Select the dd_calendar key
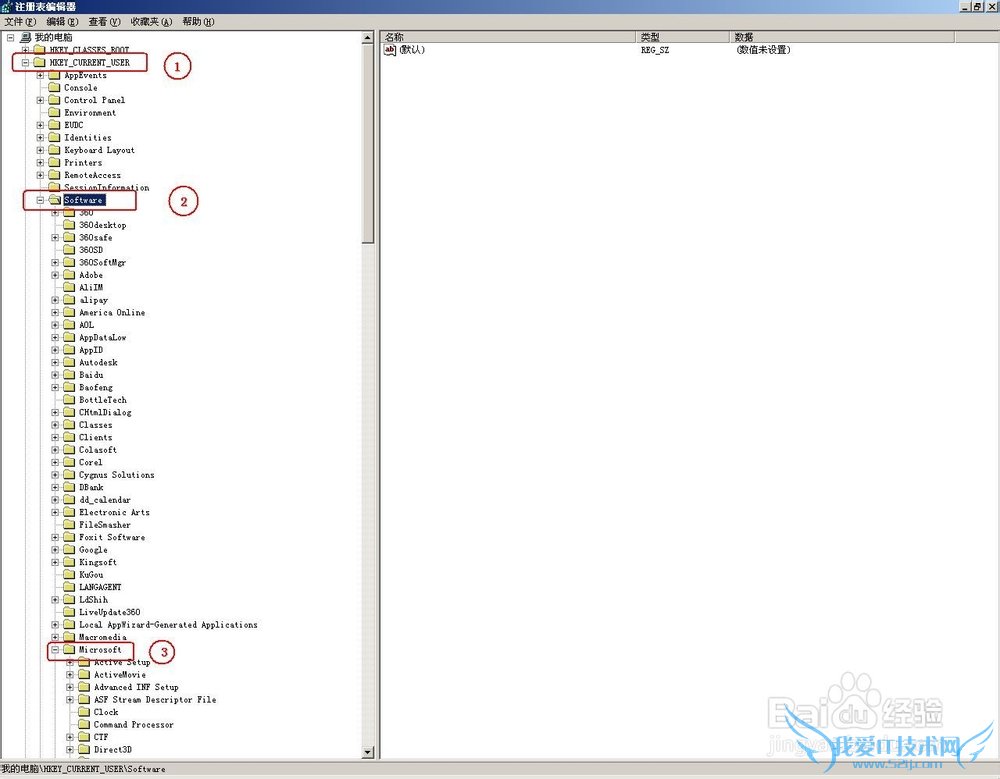 105,500
